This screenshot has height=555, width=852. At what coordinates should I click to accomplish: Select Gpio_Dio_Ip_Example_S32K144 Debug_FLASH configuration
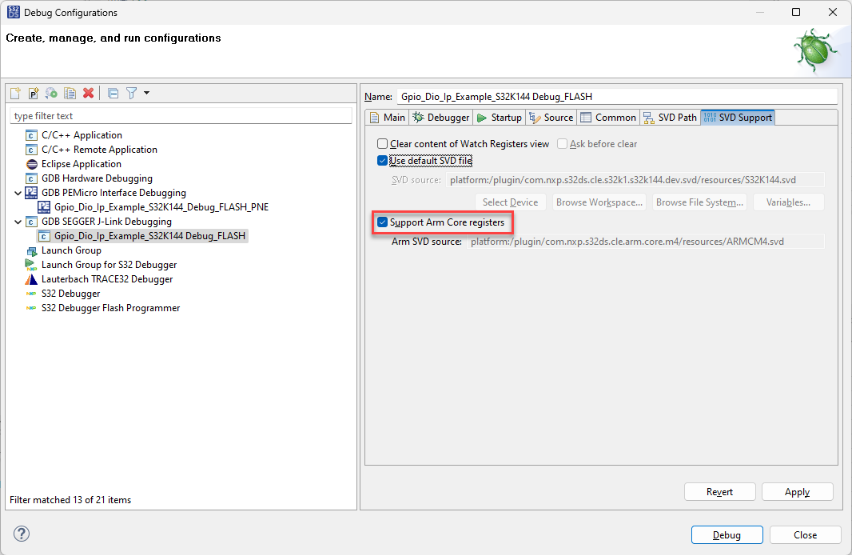[x=142, y=236]
